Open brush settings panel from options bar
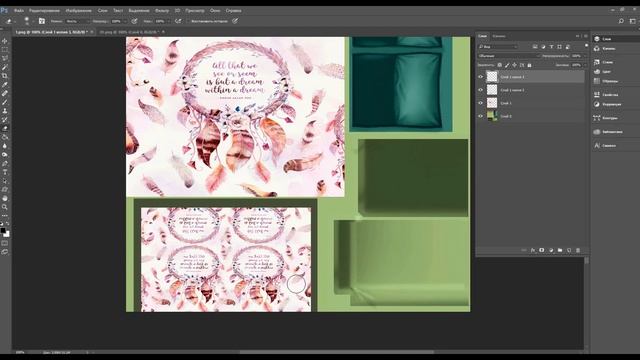Screen dimensions: 640x360 pos(42,21)
